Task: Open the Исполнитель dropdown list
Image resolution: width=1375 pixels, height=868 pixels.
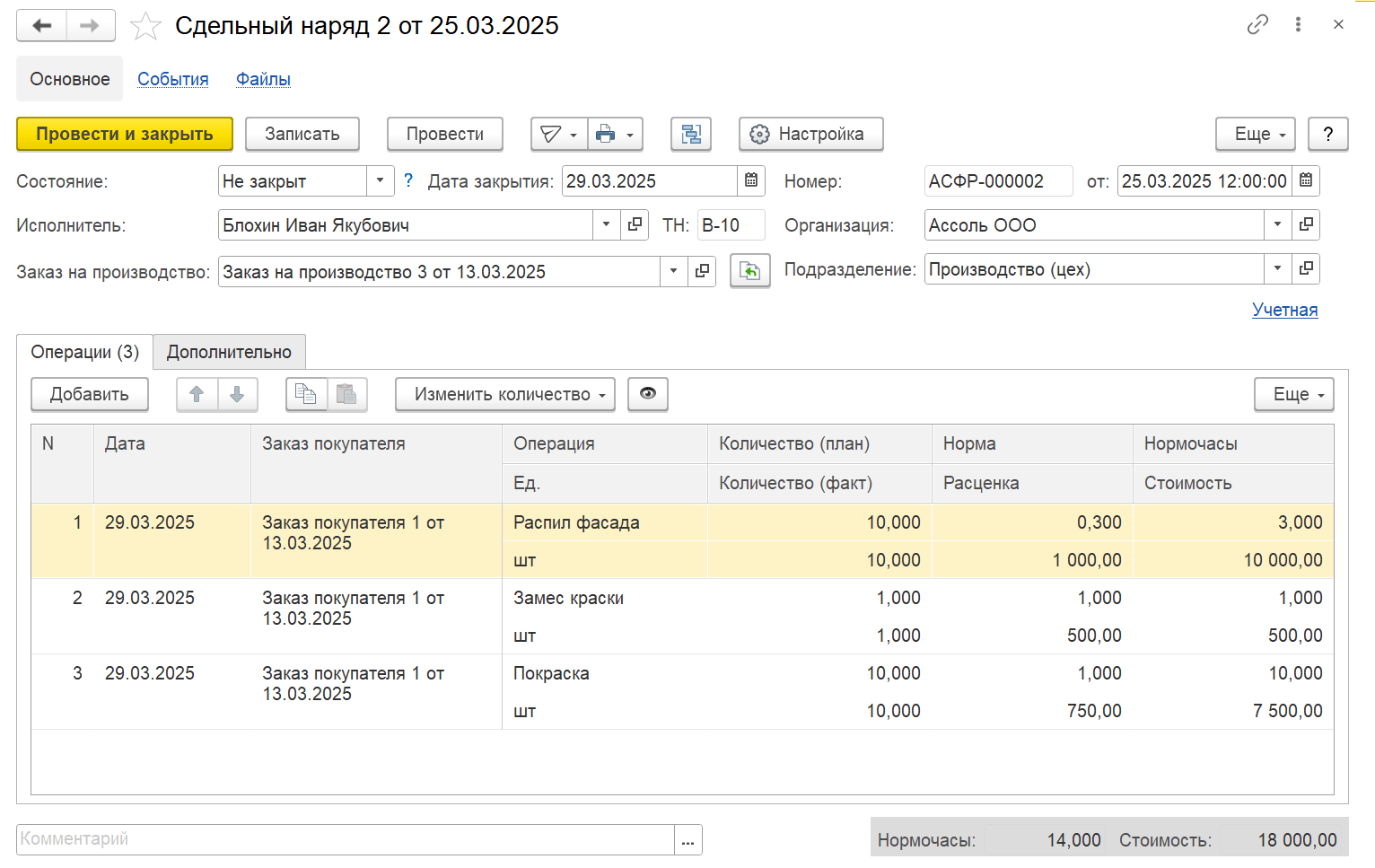Action: [x=606, y=224]
